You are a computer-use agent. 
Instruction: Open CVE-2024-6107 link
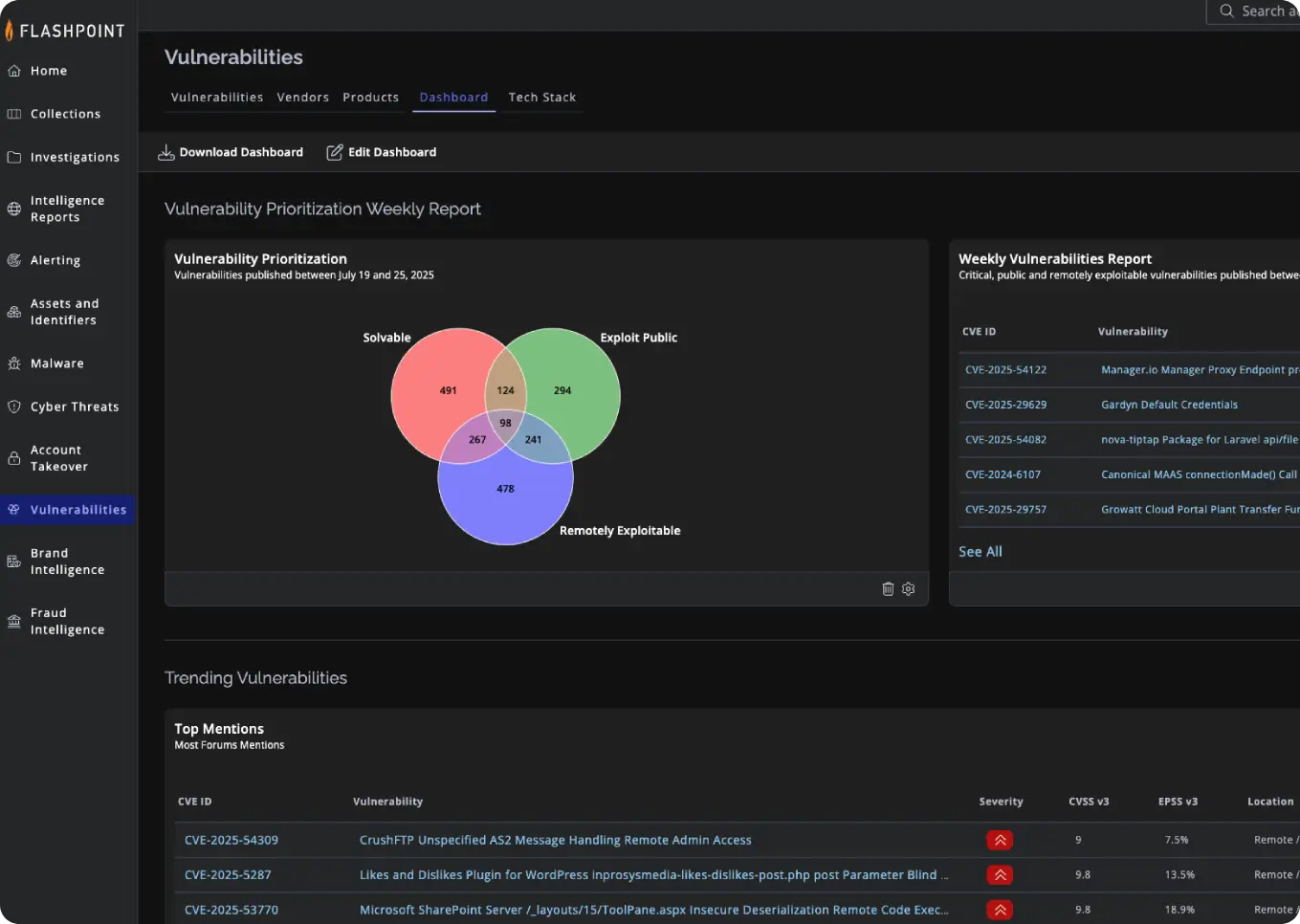coord(1003,474)
